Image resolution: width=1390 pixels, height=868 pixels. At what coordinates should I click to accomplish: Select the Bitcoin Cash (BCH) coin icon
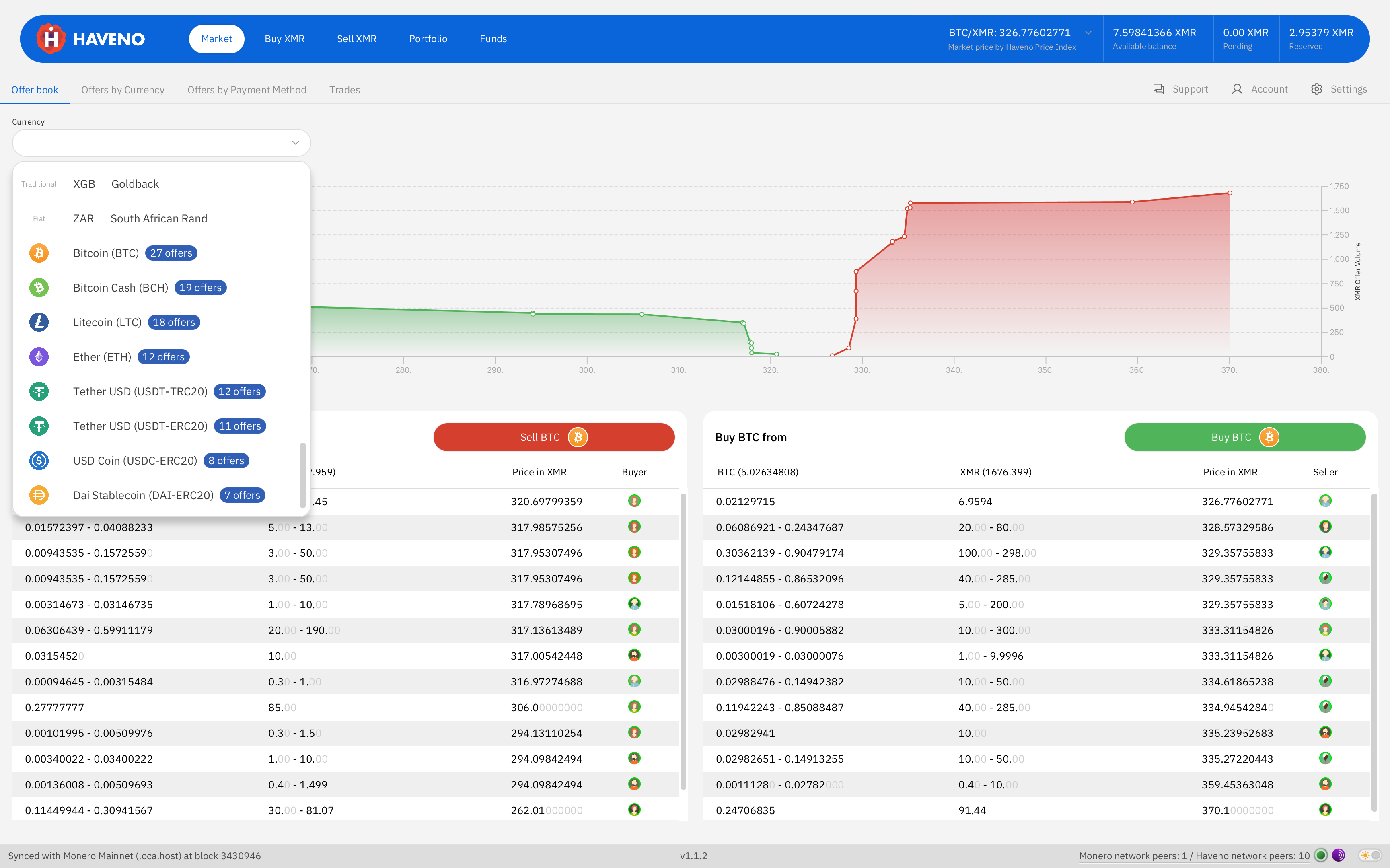tap(39, 288)
